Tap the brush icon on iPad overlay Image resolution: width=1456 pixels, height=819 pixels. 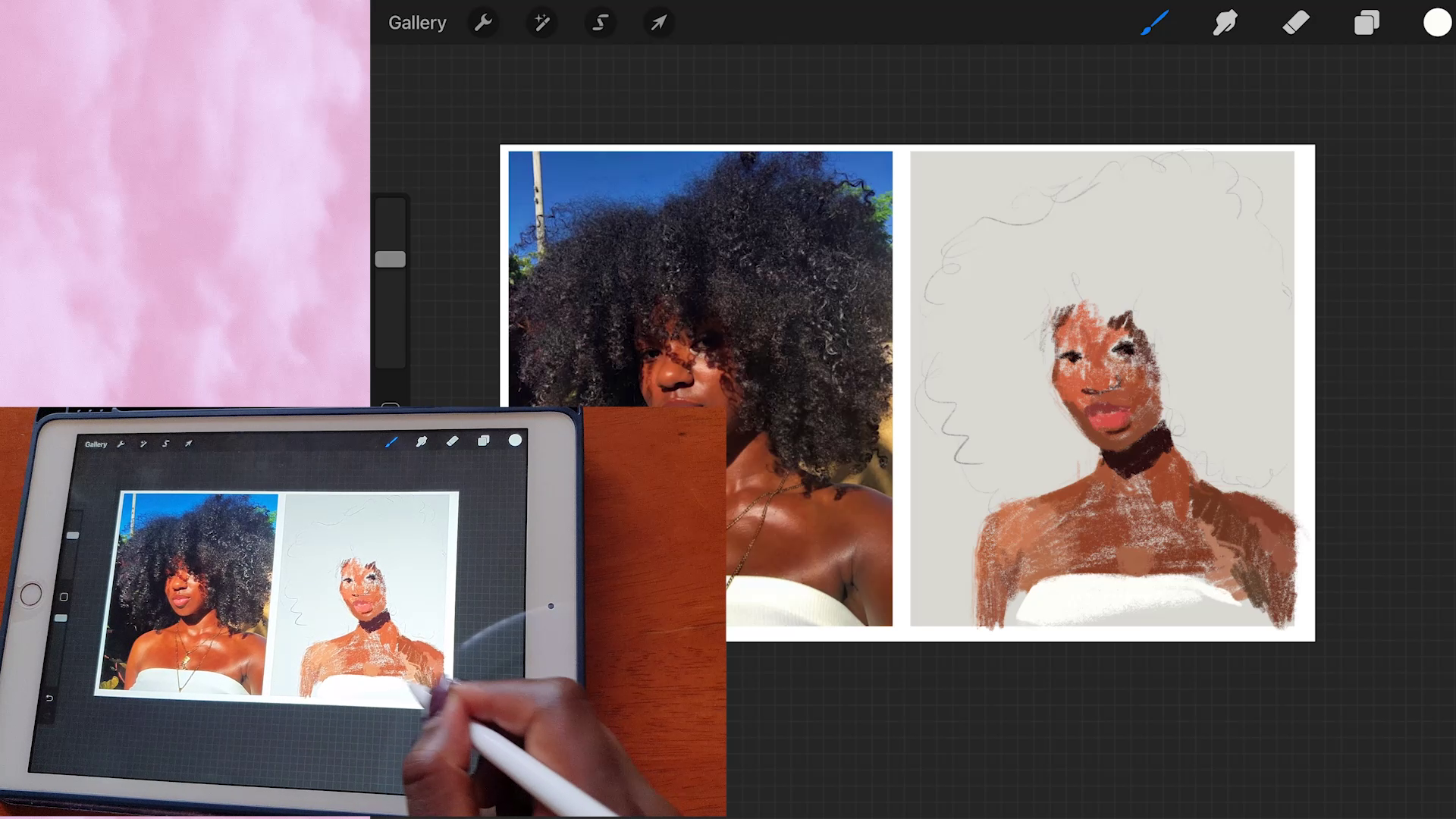(x=391, y=442)
